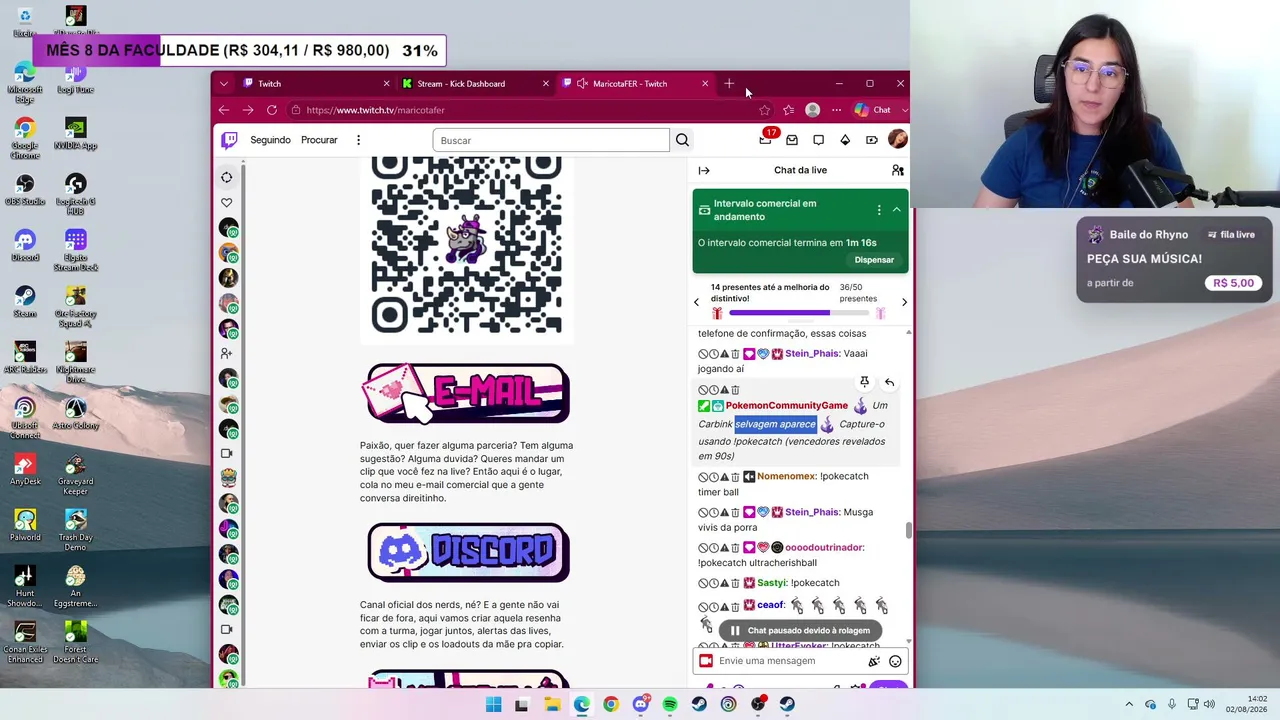Close the Stream - Kick Dashboard tab

(545, 84)
